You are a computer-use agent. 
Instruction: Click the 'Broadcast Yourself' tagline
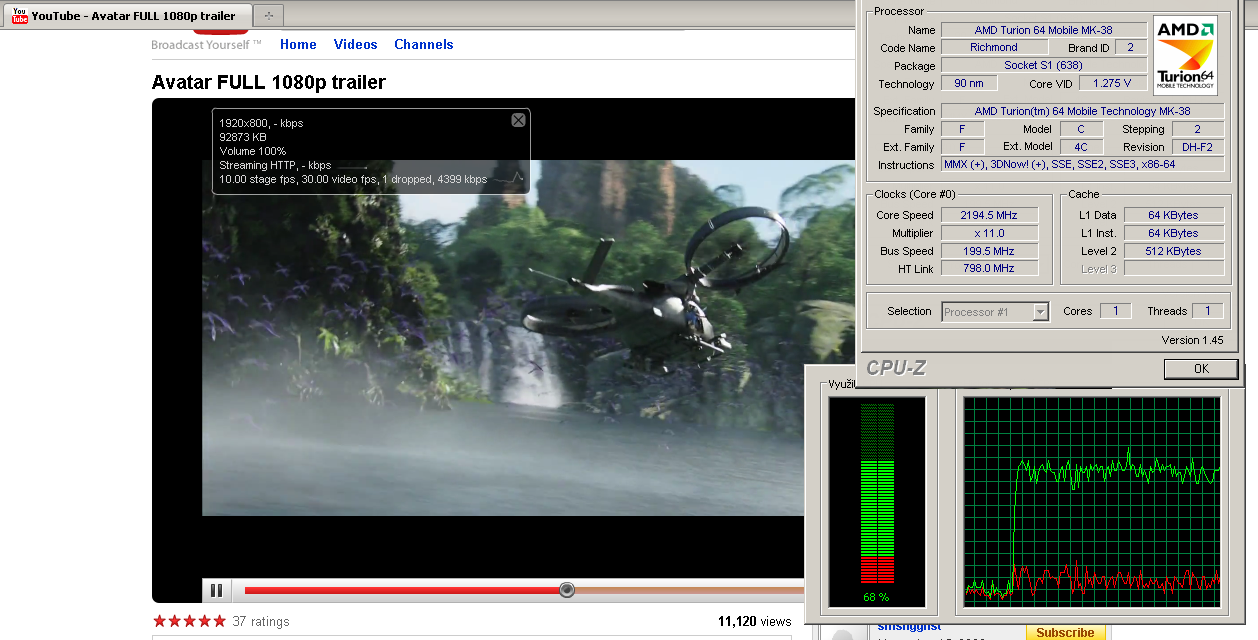coord(206,45)
